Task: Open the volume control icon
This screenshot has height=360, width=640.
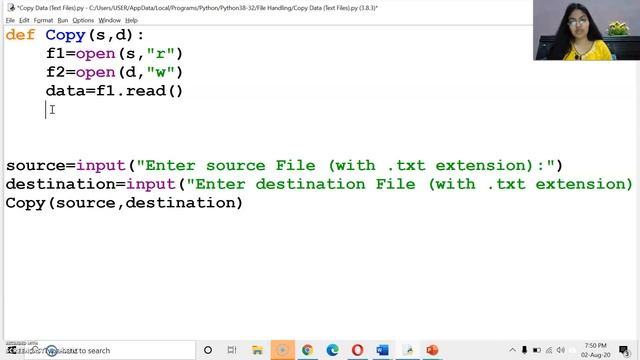Action: click(x=561, y=350)
